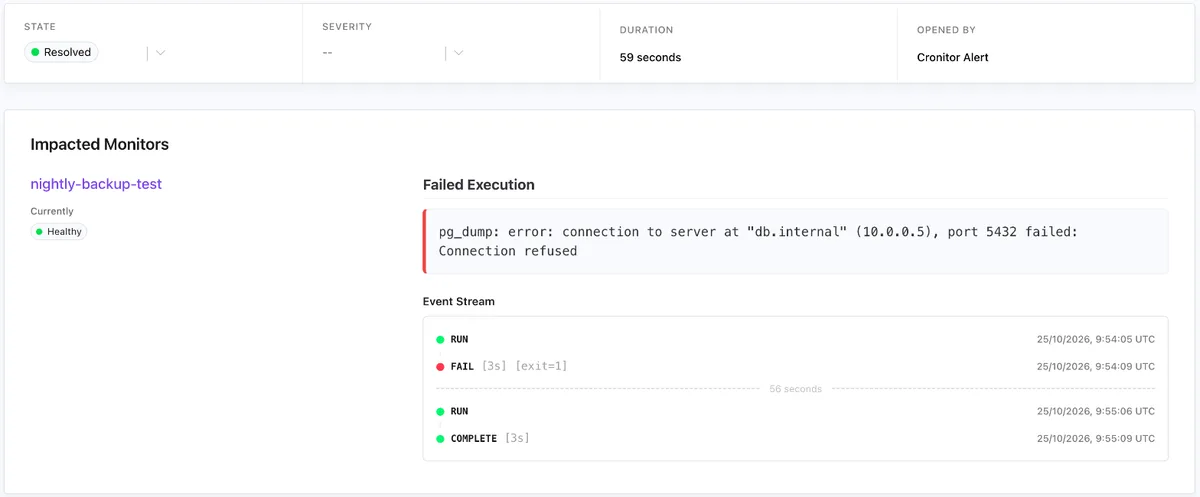Click timestamp 25/10/2026, 9:55:09 UTC
The width and height of the screenshot is (1200, 497).
click(x=1096, y=439)
